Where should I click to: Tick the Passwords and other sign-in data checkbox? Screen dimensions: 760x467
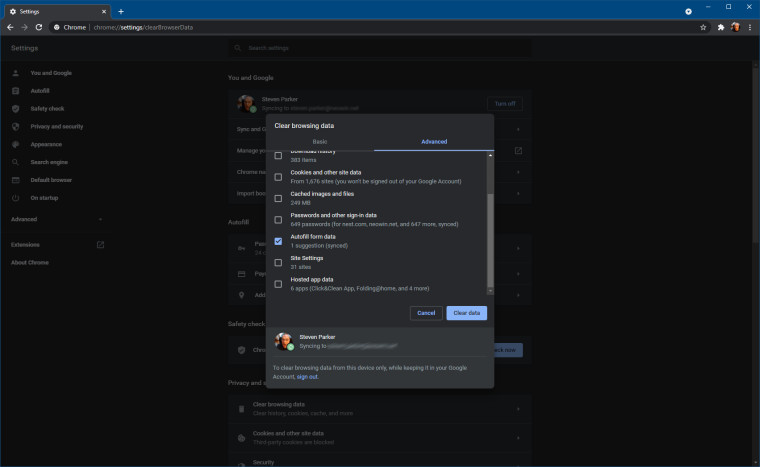click(x=278, y=220)
